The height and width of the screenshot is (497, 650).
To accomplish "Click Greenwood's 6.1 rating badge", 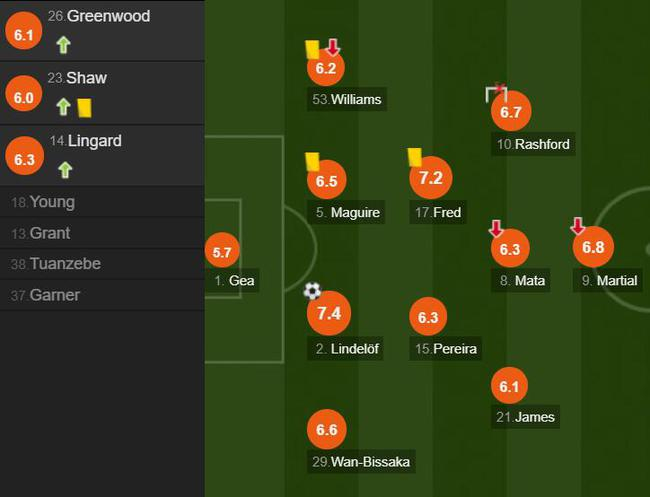I will click(x=24, y=34).
